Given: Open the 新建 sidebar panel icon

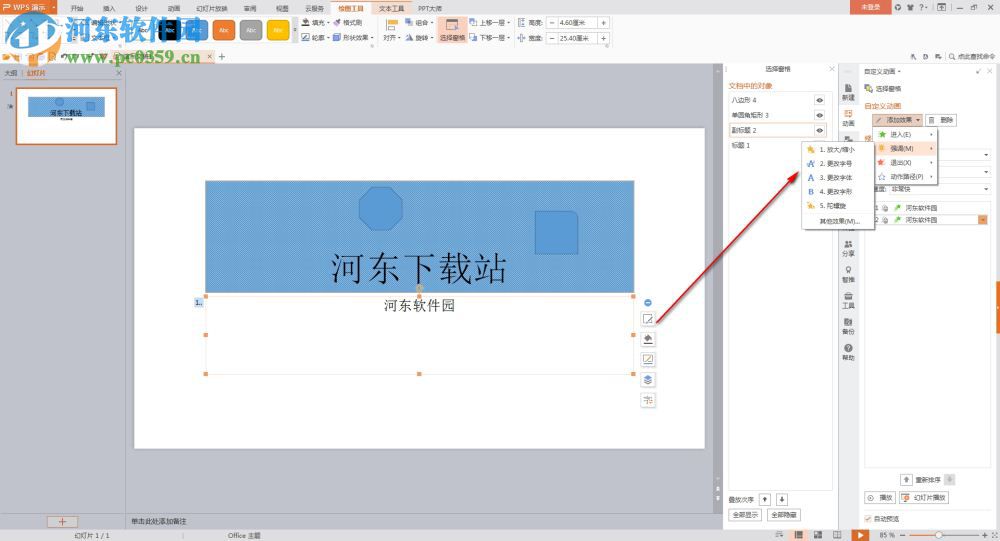Looking at the screenshot, I should 848,92.
